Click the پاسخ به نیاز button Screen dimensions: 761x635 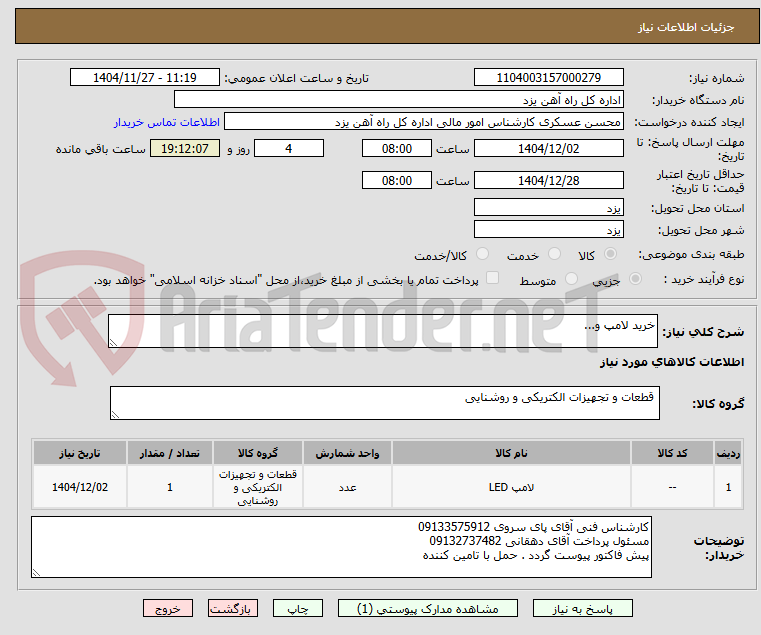point(582,608)
